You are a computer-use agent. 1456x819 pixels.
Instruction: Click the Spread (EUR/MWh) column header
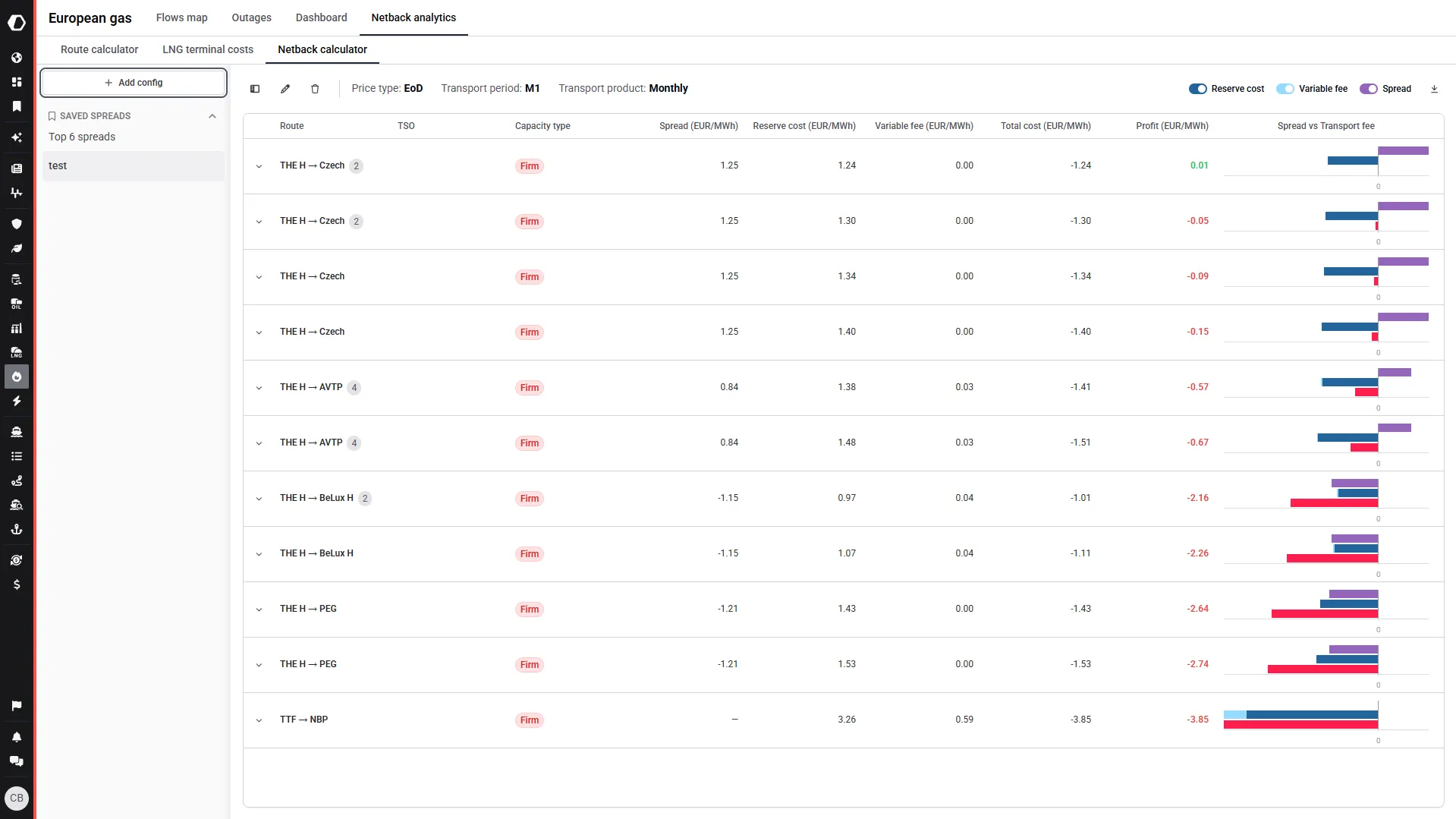pos(699,126)
